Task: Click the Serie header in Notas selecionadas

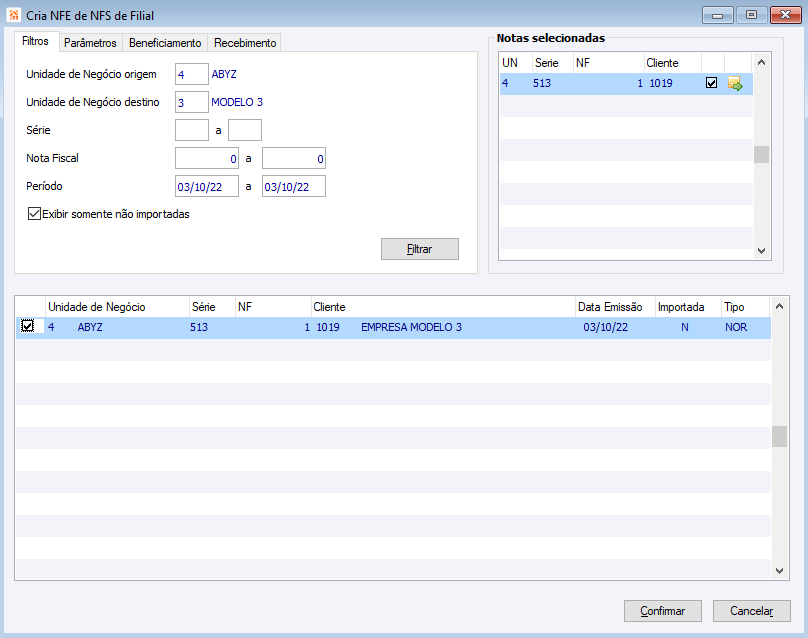Action: 553,63
